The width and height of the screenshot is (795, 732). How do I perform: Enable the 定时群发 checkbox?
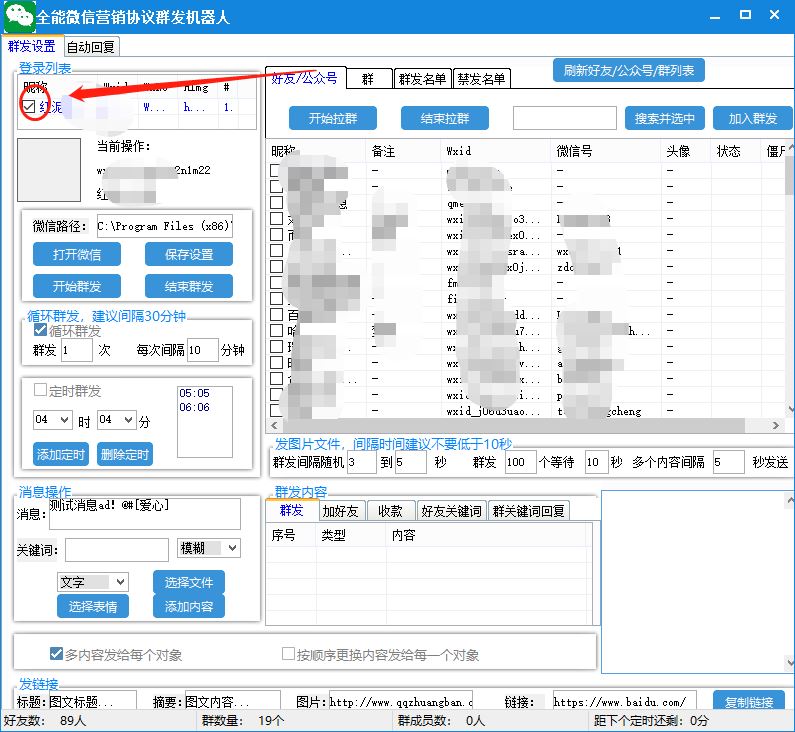click(41, 391)
